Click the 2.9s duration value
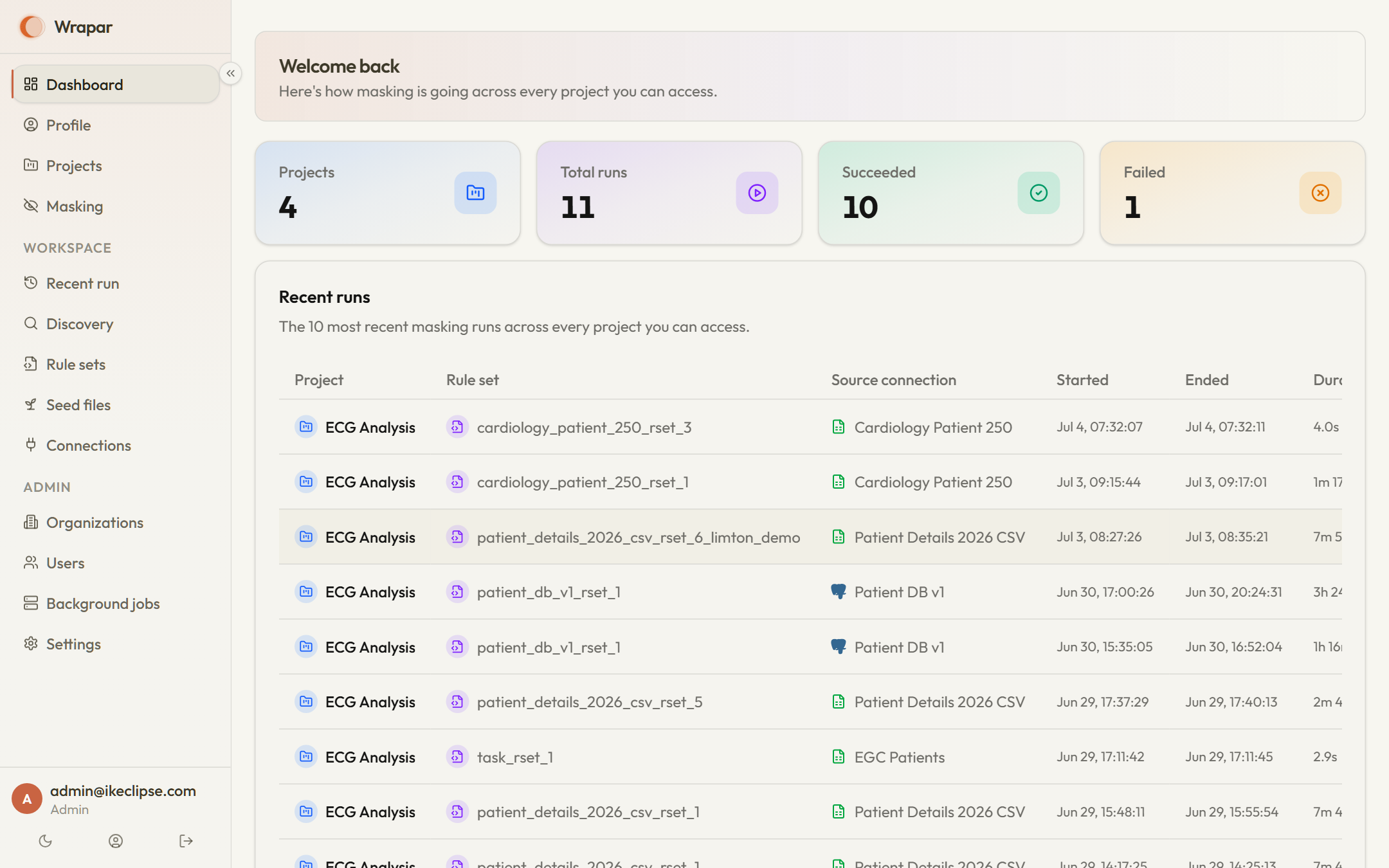1389x868 pixels. tap(1325, 757)
